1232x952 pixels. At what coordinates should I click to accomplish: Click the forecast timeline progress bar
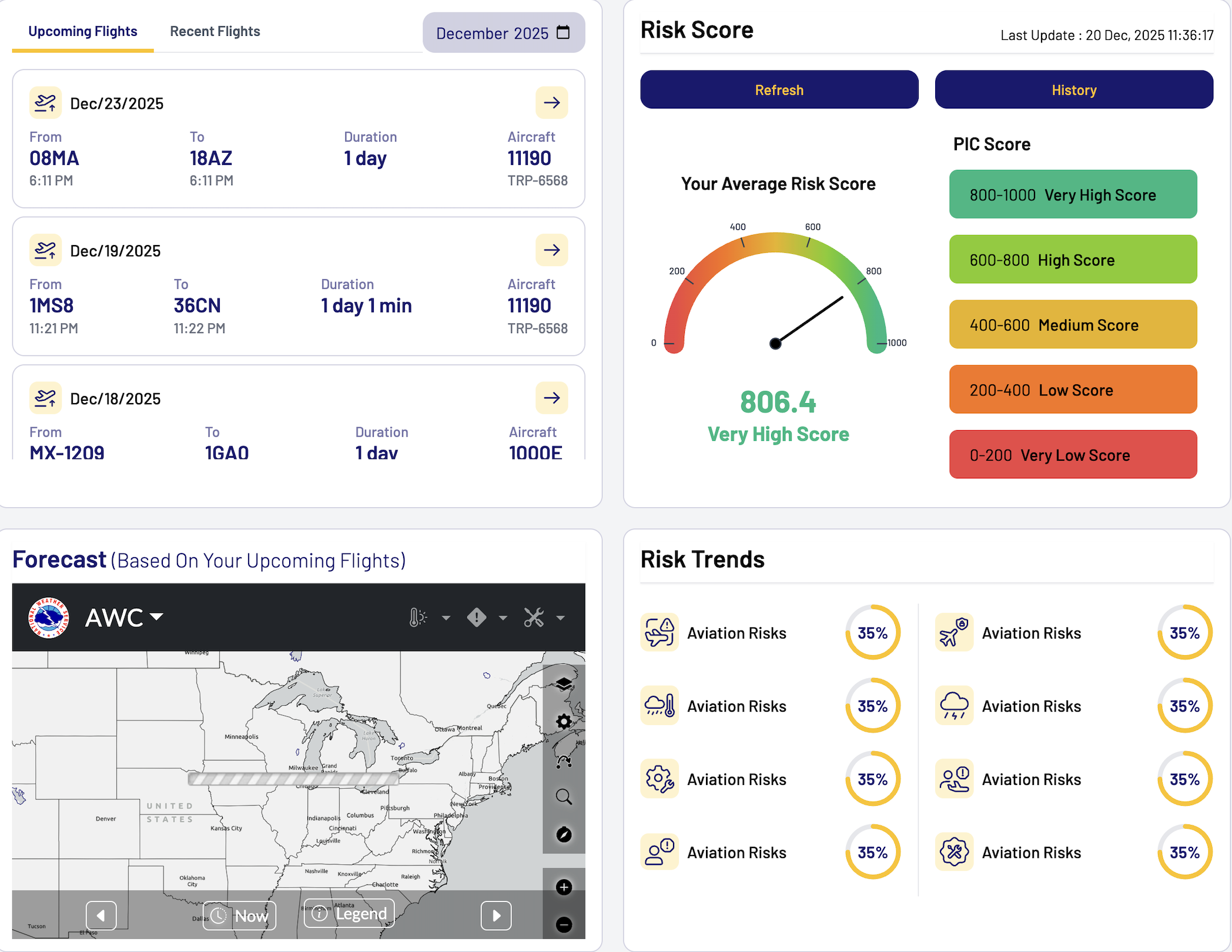293,779
